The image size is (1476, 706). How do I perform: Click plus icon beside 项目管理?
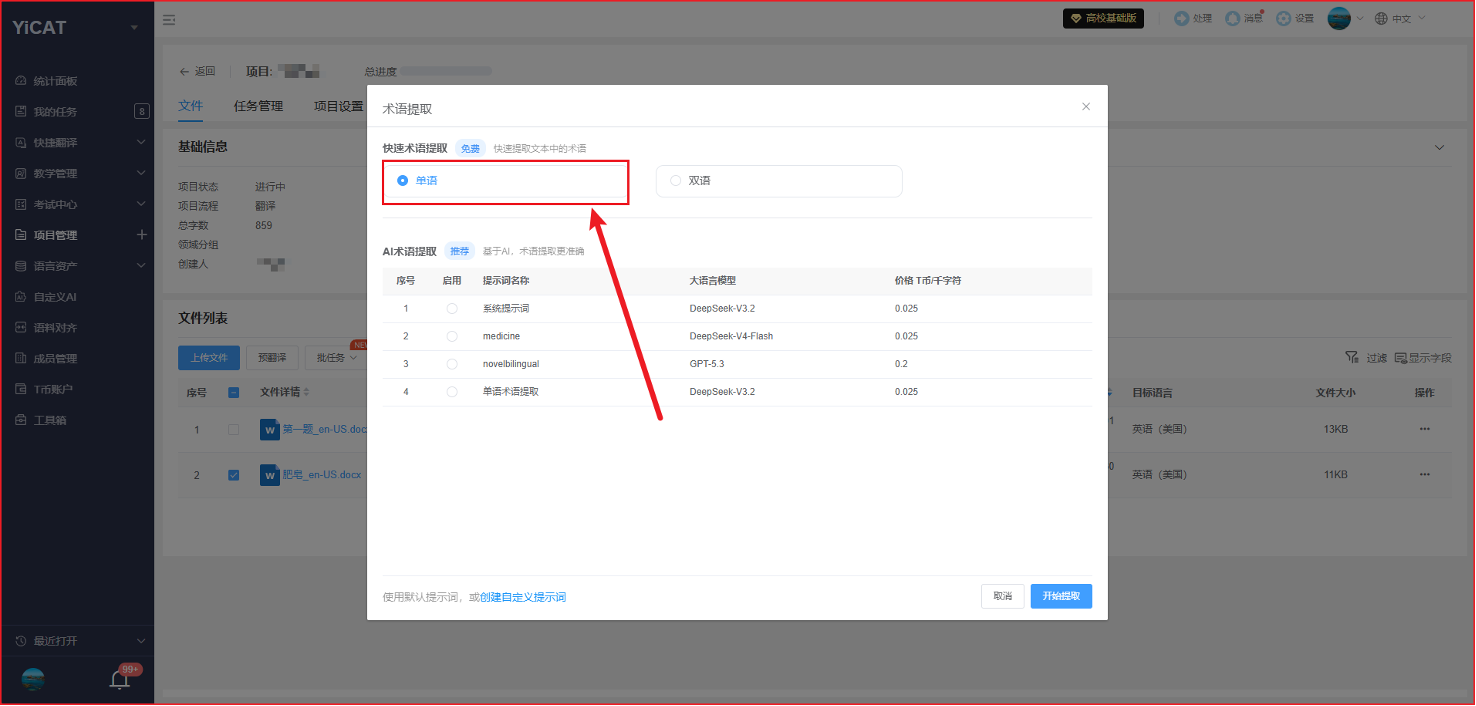[x=141, y=235]
